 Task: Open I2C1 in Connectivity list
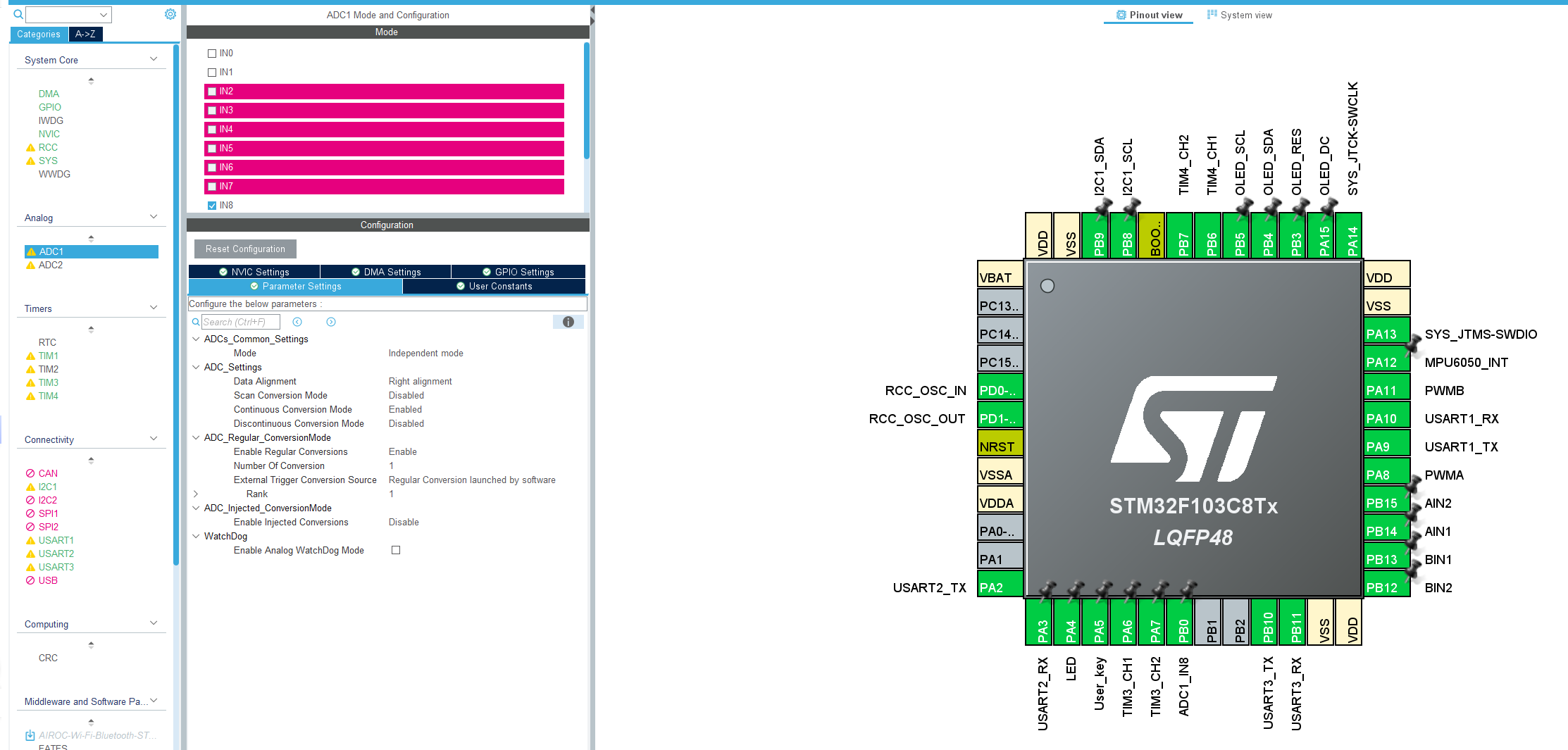48,487
